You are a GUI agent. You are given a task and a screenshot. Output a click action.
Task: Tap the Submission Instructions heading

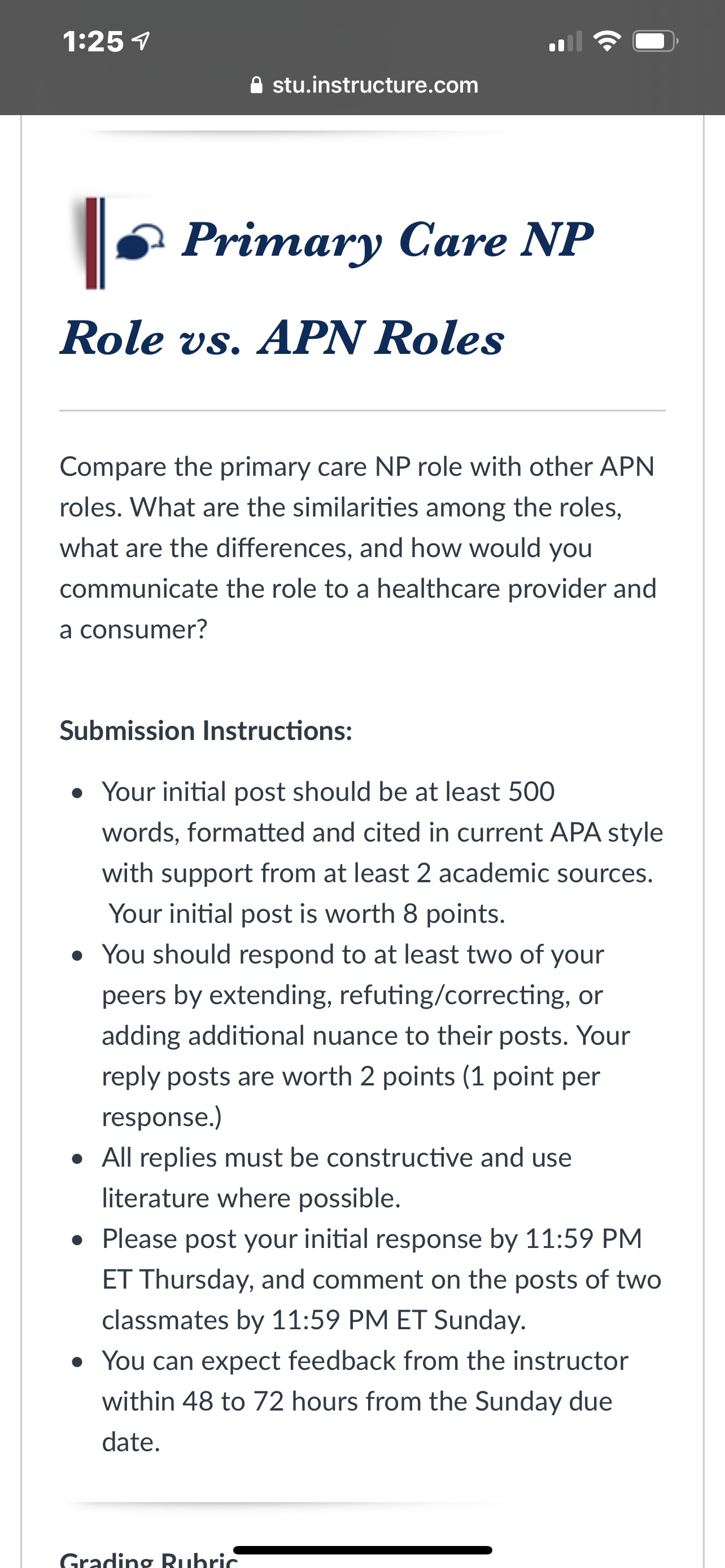206,730
